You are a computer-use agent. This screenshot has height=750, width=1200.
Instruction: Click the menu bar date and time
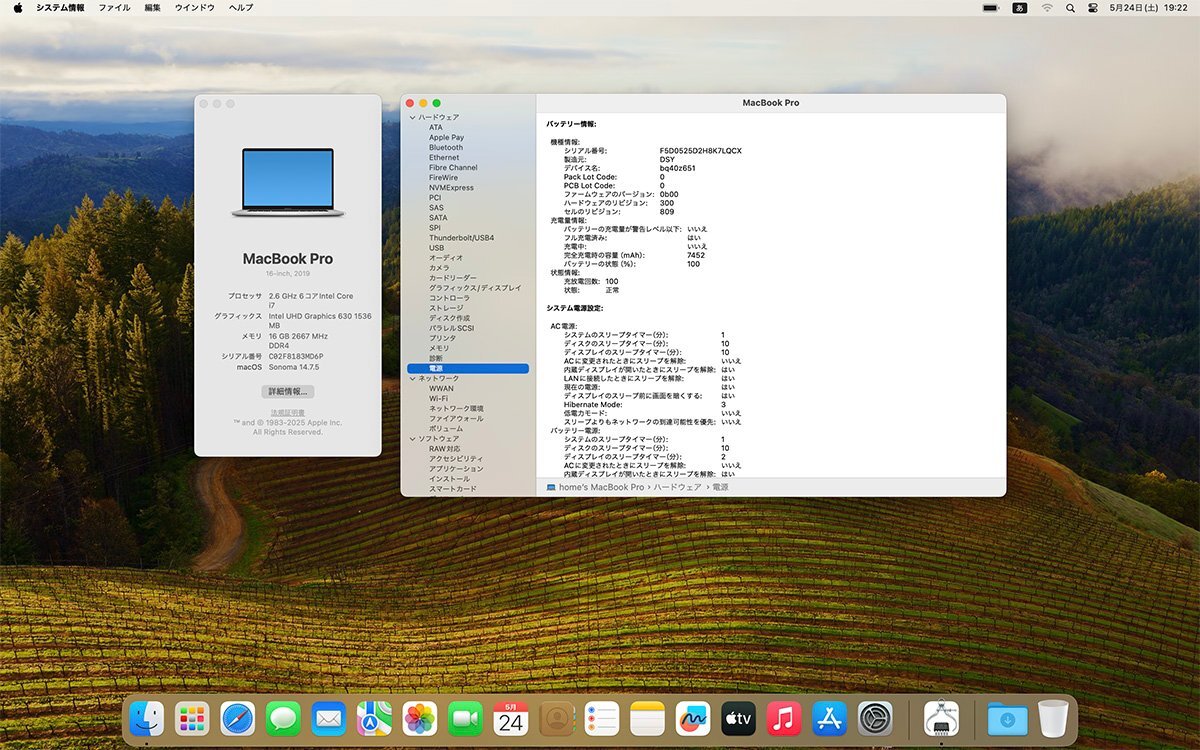point(1148,7)
